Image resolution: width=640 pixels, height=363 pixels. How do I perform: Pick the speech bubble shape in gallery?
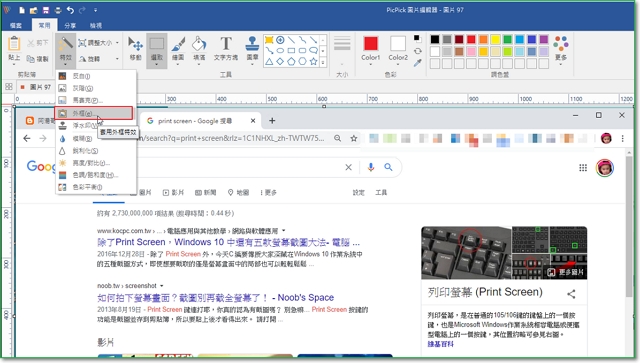coord(313,51)
